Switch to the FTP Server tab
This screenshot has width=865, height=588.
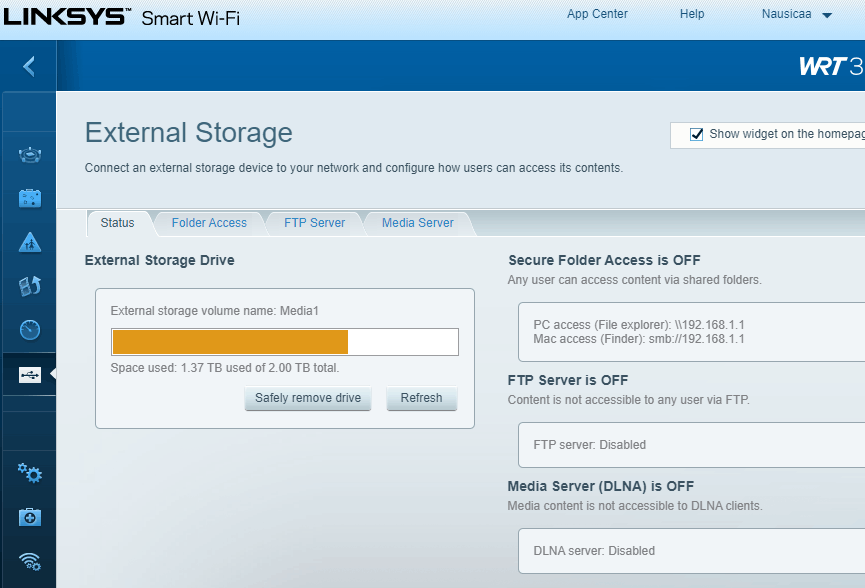[314, 223]
